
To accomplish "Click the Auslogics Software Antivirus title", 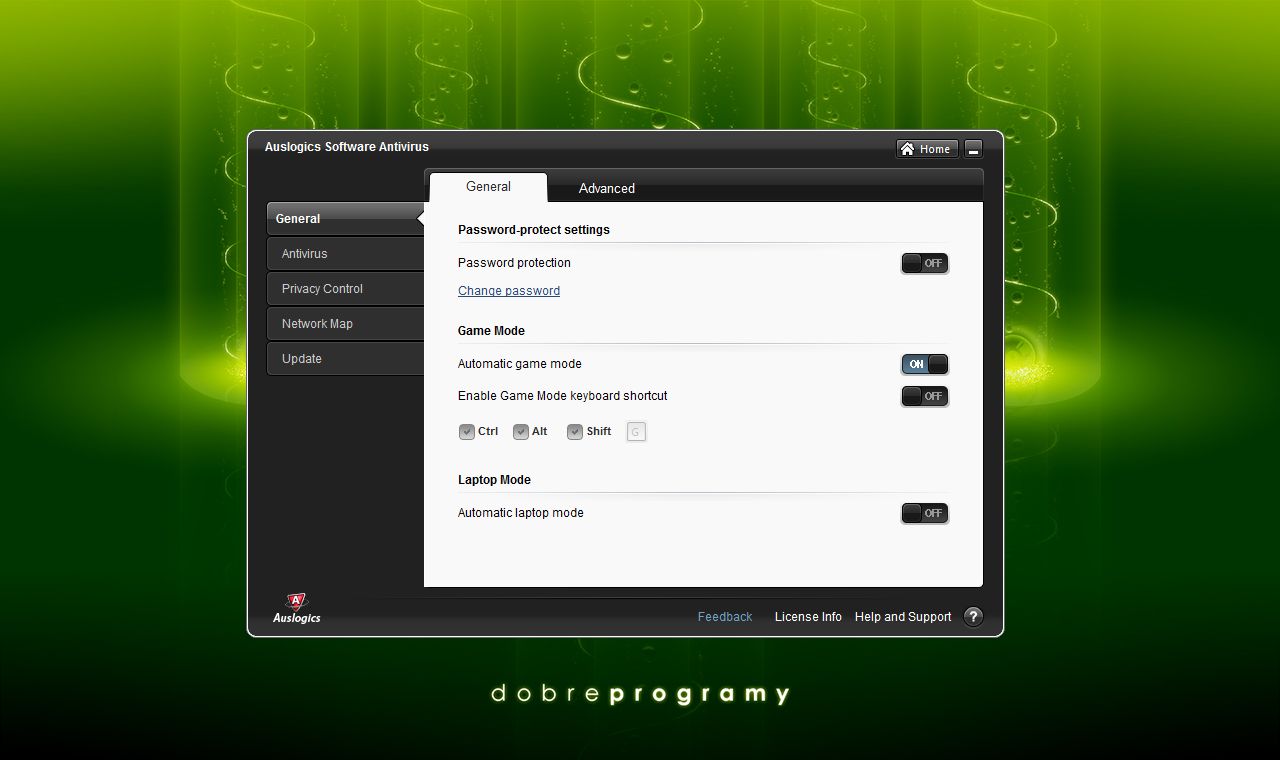I will tap(347, 147).
